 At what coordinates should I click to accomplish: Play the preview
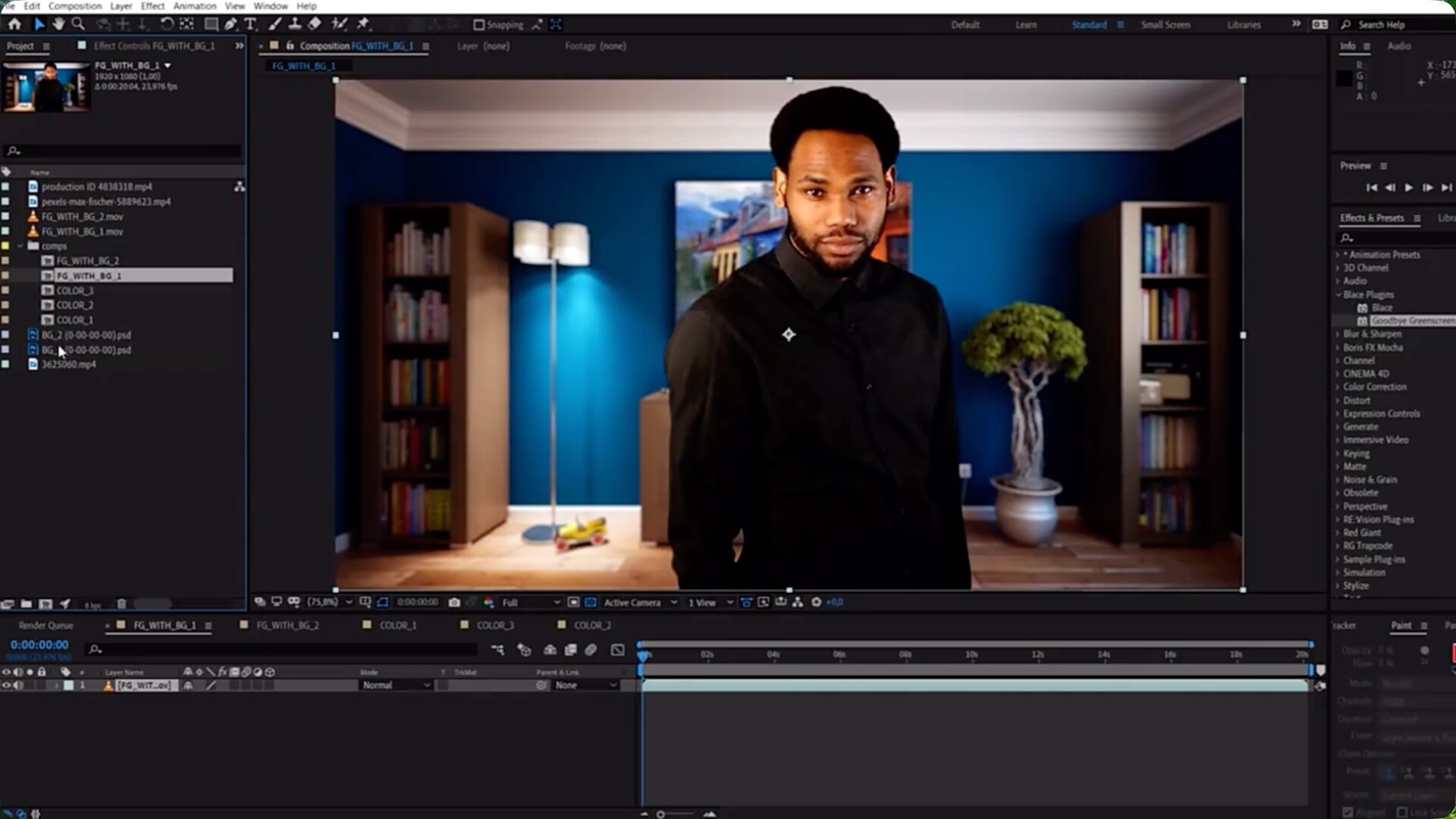pyautogui.click(x=1408, y=187)
